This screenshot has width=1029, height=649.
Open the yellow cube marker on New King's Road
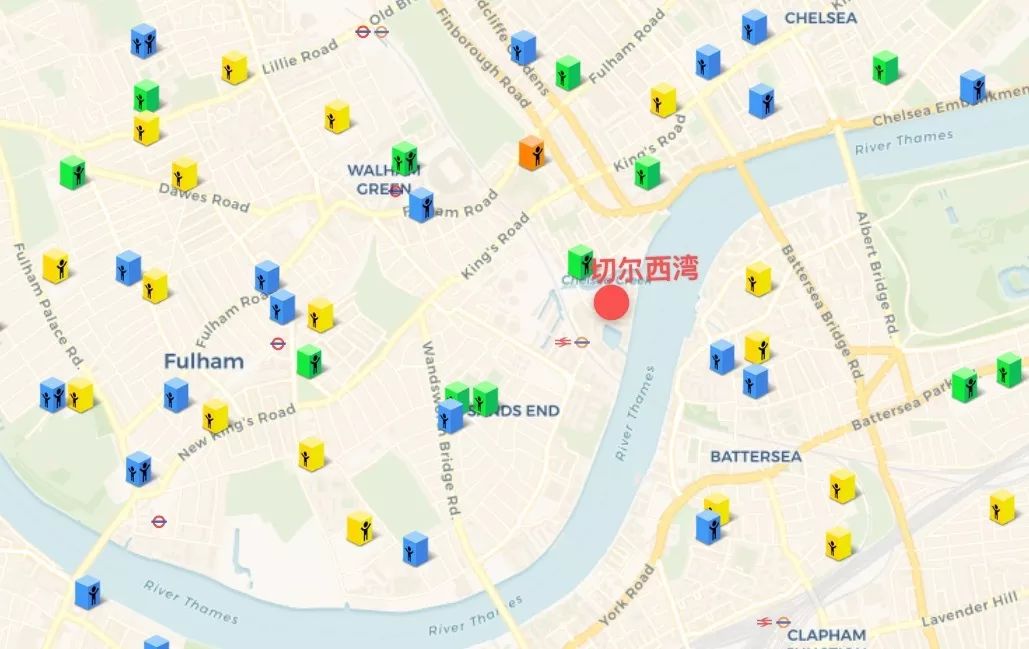point(215,416)
